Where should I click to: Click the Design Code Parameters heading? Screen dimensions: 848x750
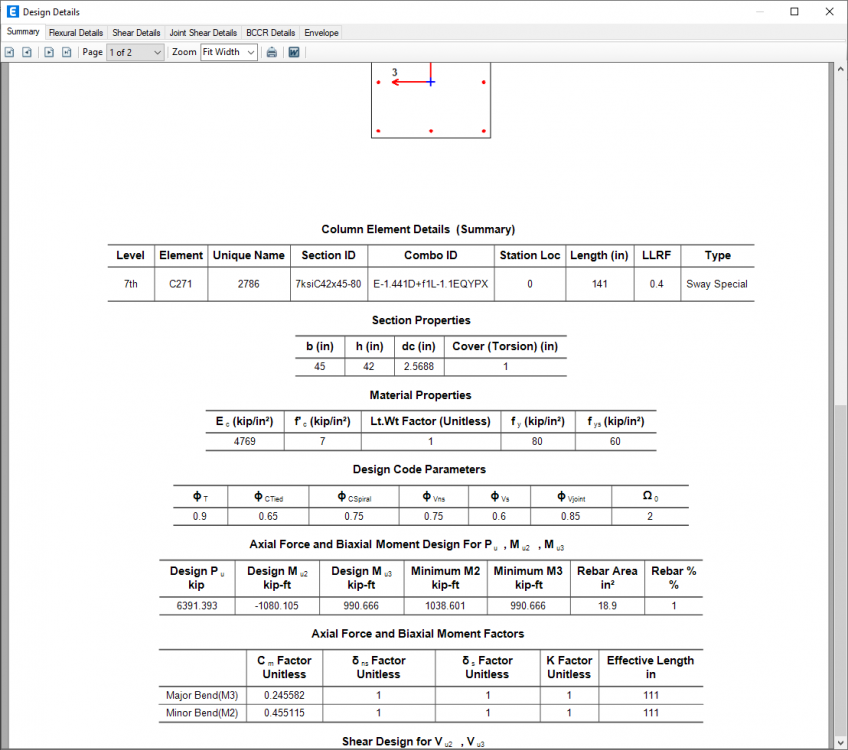coord(419,469)
